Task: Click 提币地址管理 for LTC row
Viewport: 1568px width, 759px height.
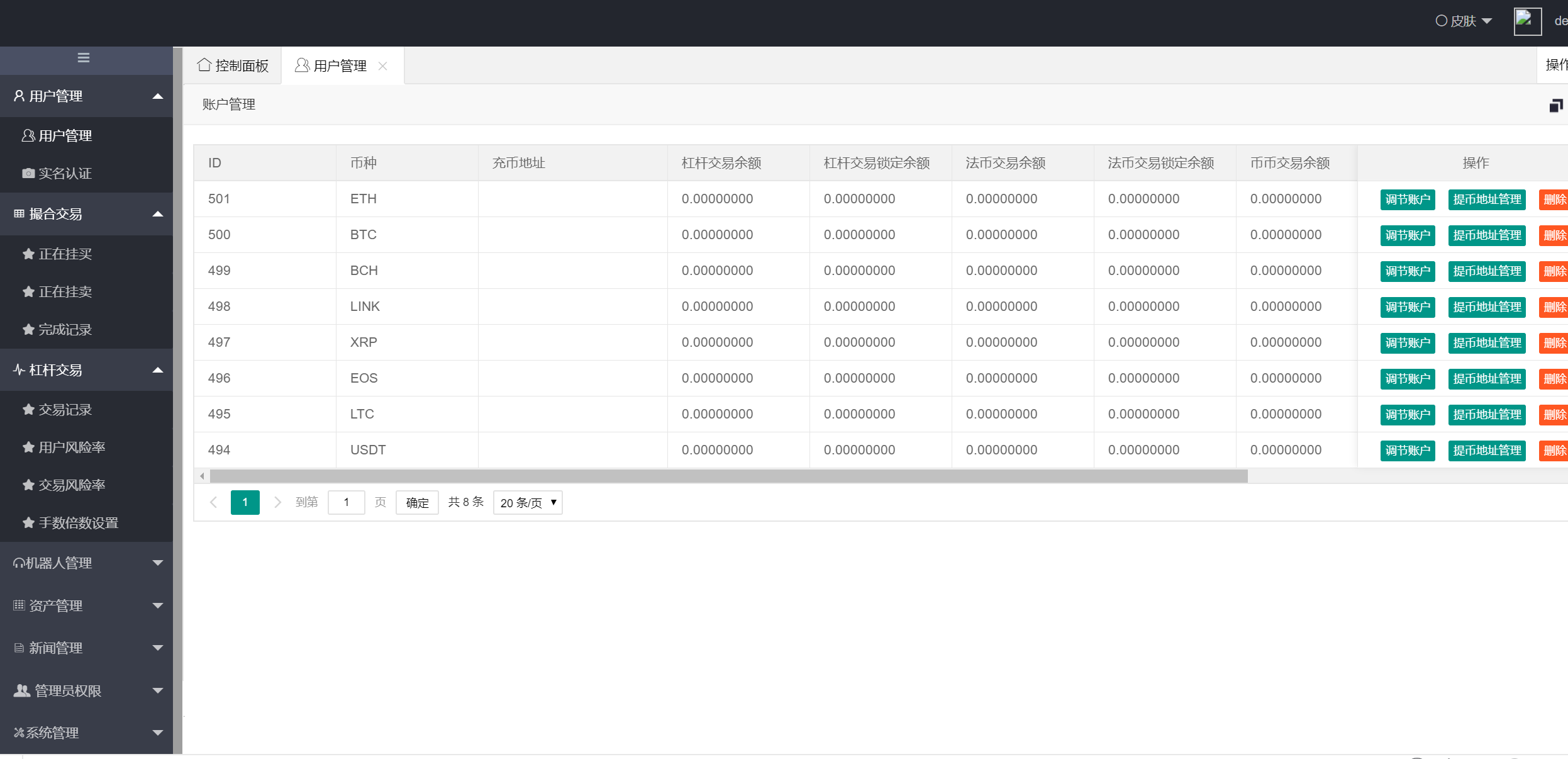Action: click(1487, 415)
